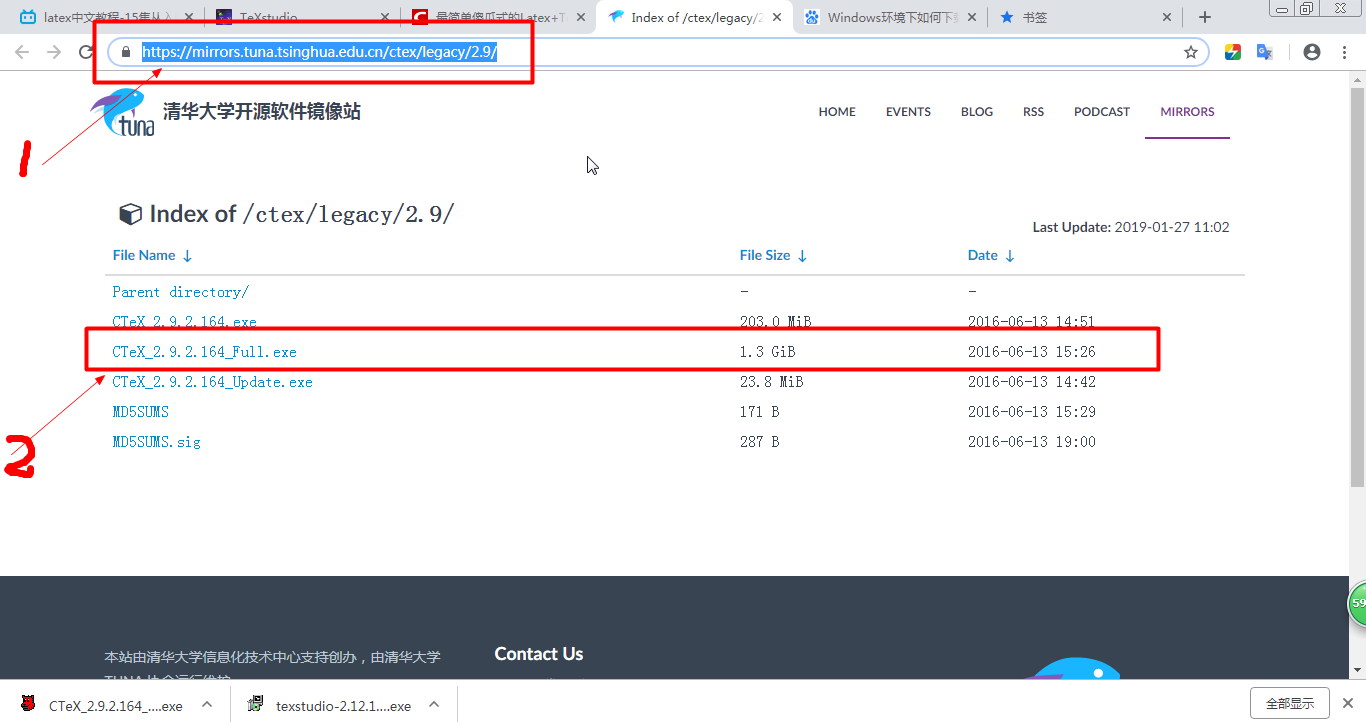Switch to the TeXstudio tab
Viewport: 1366px width, 724px height.
pyautogui.click(x=302, y=17)
